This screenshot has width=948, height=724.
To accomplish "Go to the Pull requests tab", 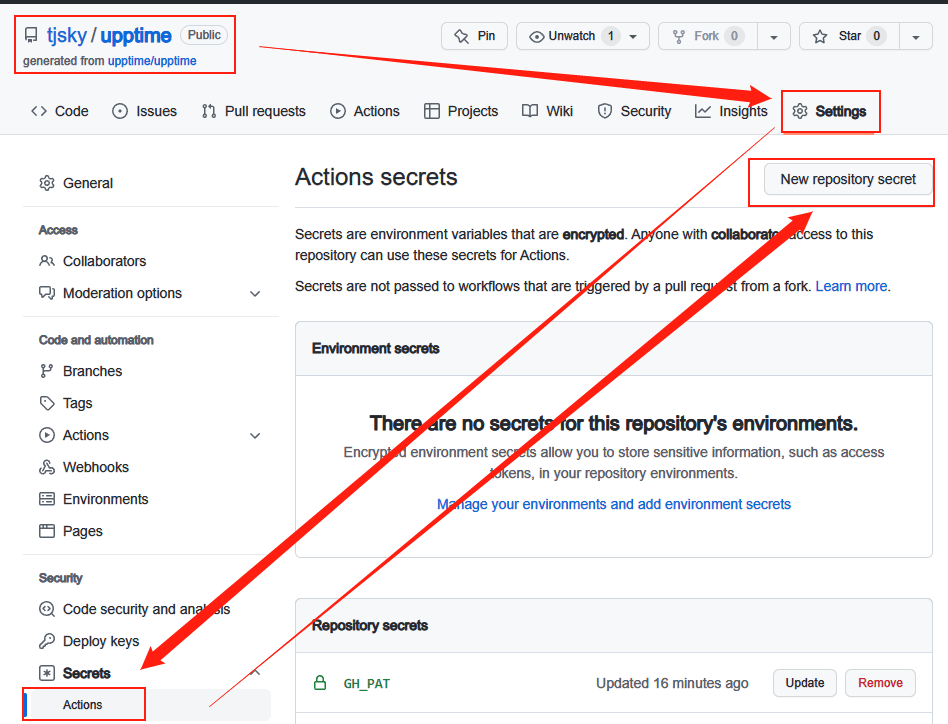I will pos(254,111).
